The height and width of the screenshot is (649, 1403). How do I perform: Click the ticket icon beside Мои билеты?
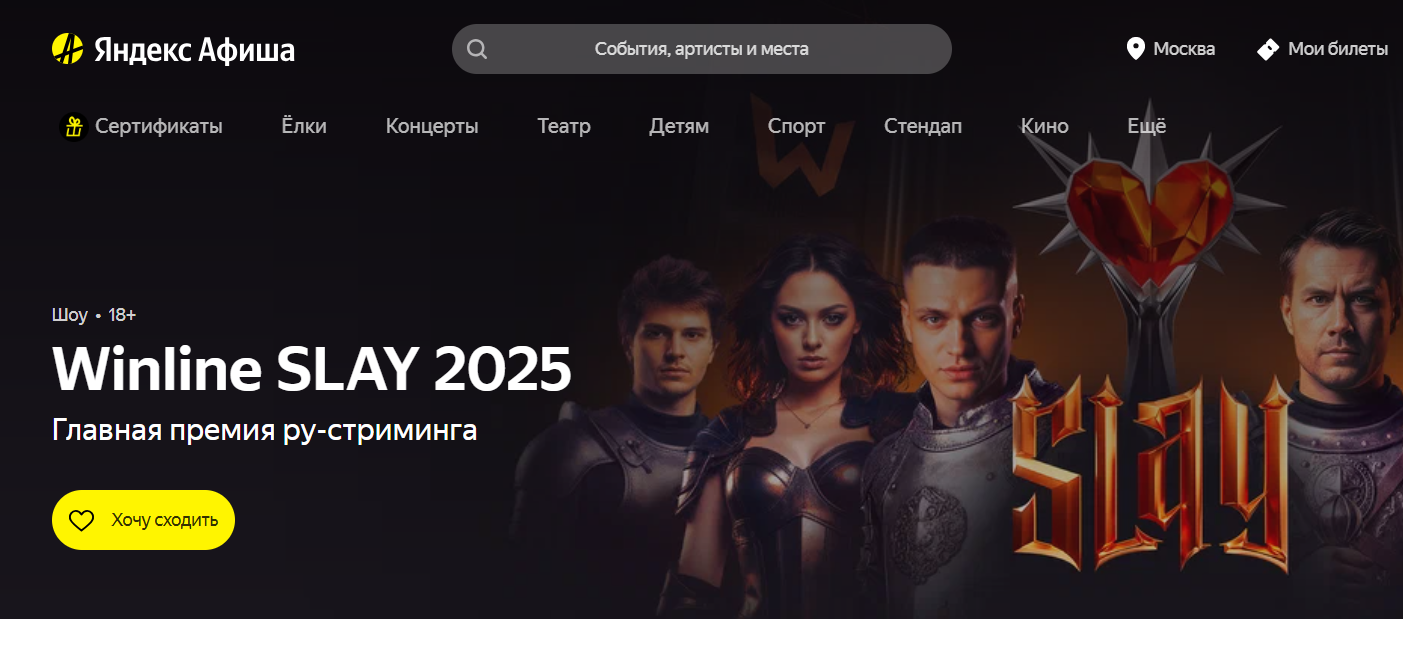pyautogui.click(x=1268, y=49)
